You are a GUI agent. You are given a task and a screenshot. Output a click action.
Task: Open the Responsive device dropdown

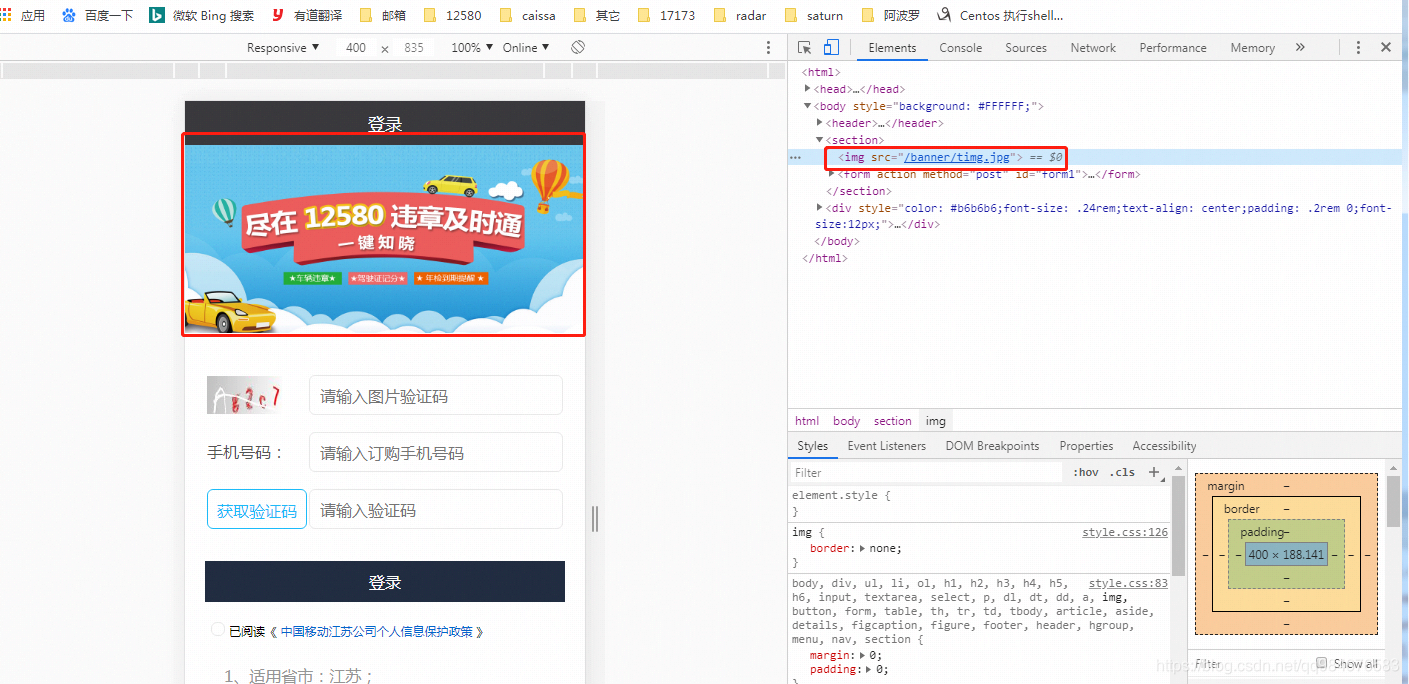[283, 47]
